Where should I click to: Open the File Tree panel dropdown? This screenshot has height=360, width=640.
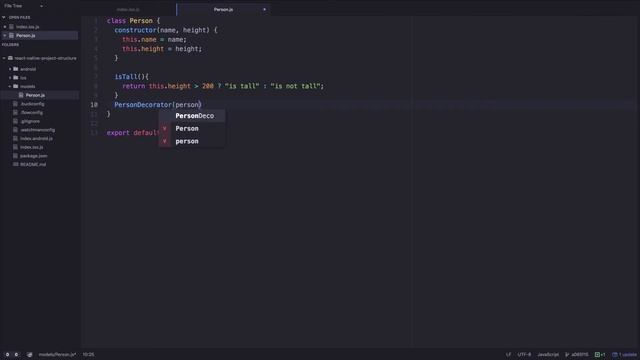coord(41,6)
